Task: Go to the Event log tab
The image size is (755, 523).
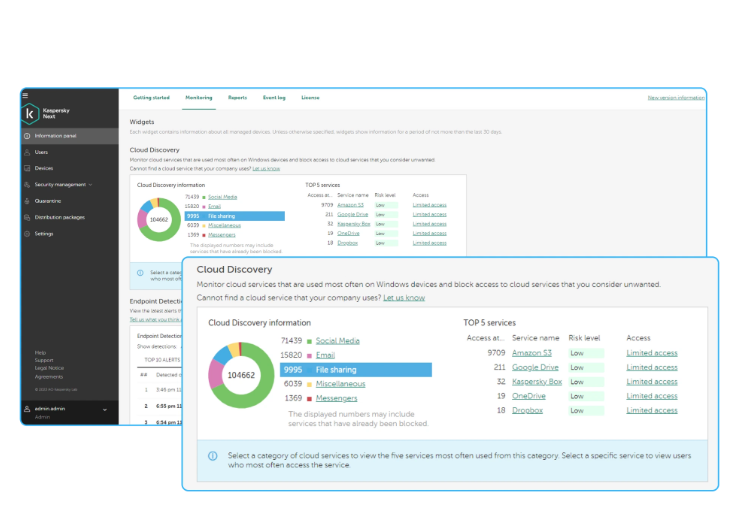Action: pyautogui.click(x=274, y=98)
